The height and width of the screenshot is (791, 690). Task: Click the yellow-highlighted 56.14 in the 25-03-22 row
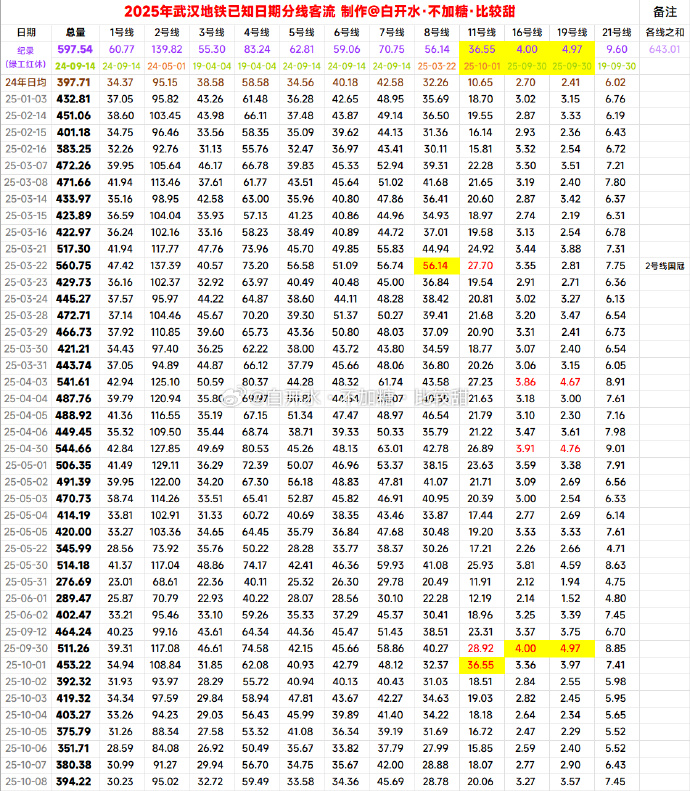(436, 265)
